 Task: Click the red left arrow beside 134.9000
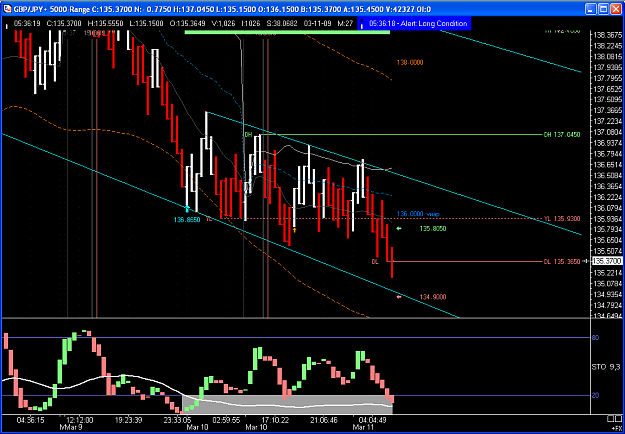click(399, 297)
